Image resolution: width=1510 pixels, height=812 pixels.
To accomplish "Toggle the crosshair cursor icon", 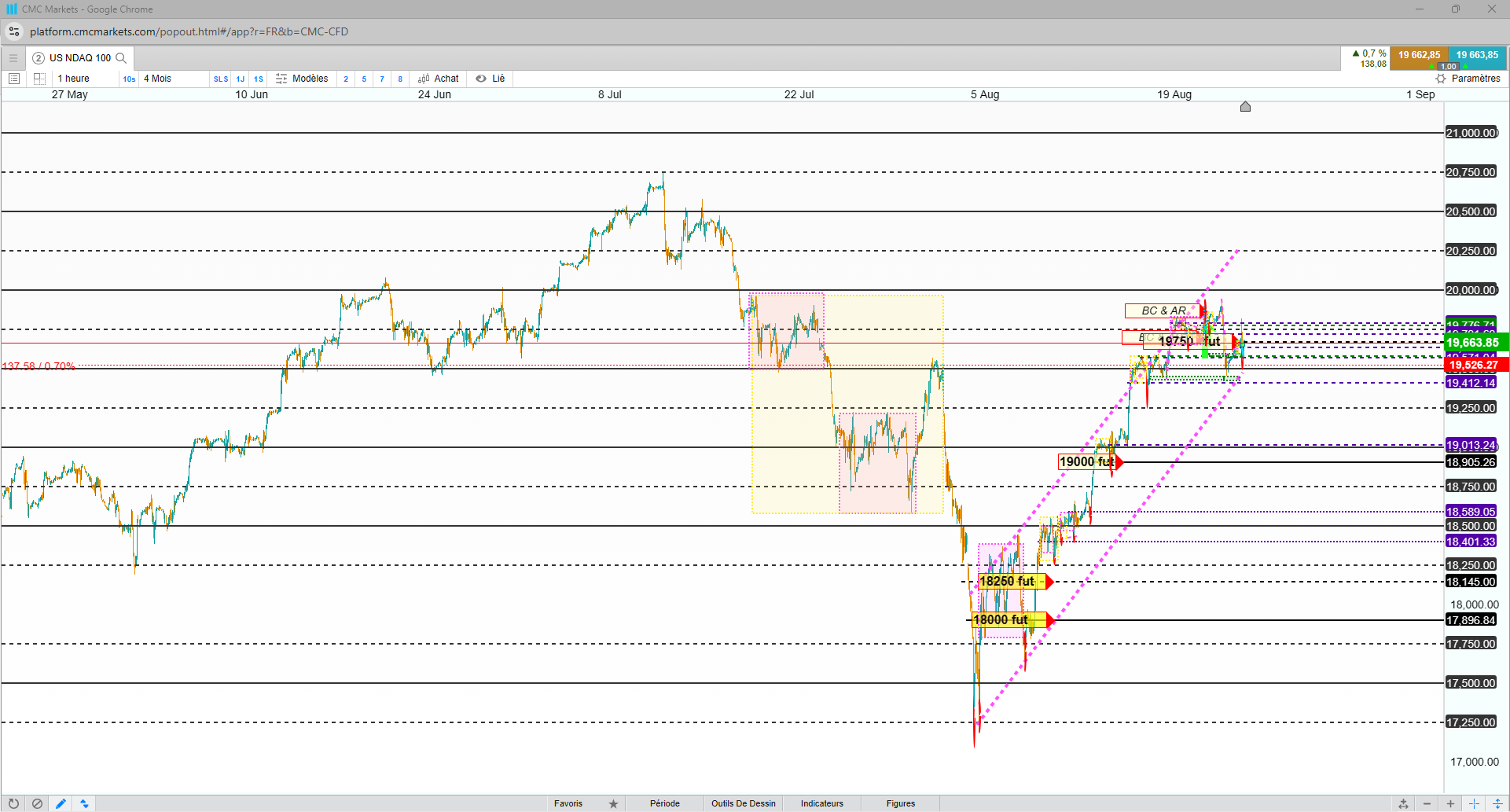I will pyautogui.click(x=1474, y=803).
